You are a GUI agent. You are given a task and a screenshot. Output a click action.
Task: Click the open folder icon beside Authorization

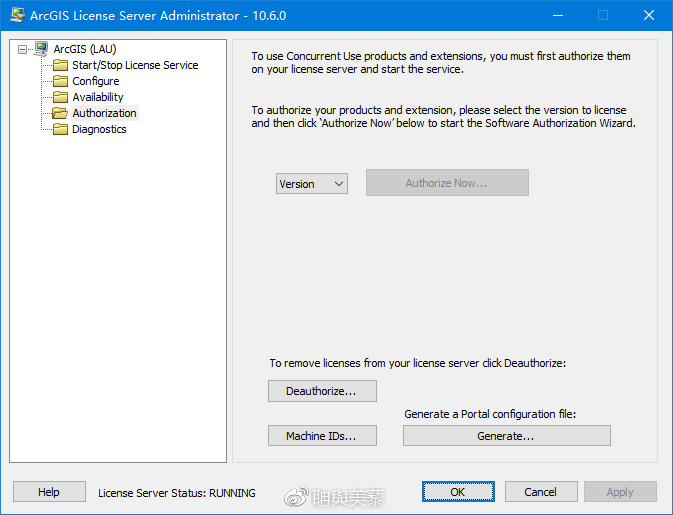click(60, 113)
